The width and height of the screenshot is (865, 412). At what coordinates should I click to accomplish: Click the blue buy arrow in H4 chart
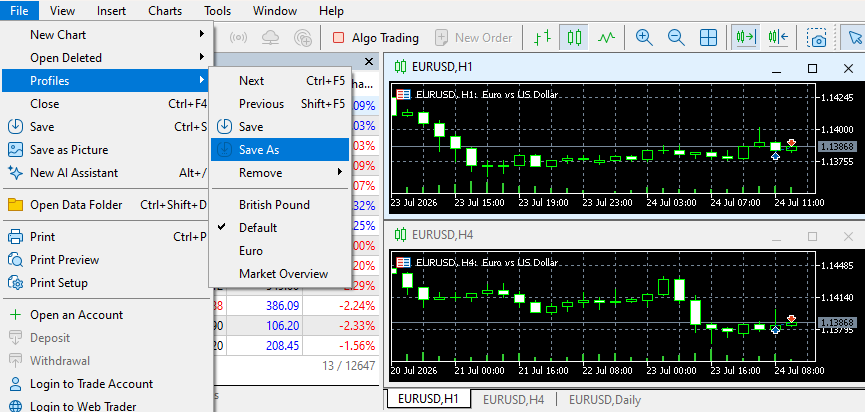[x=775, y=330]
